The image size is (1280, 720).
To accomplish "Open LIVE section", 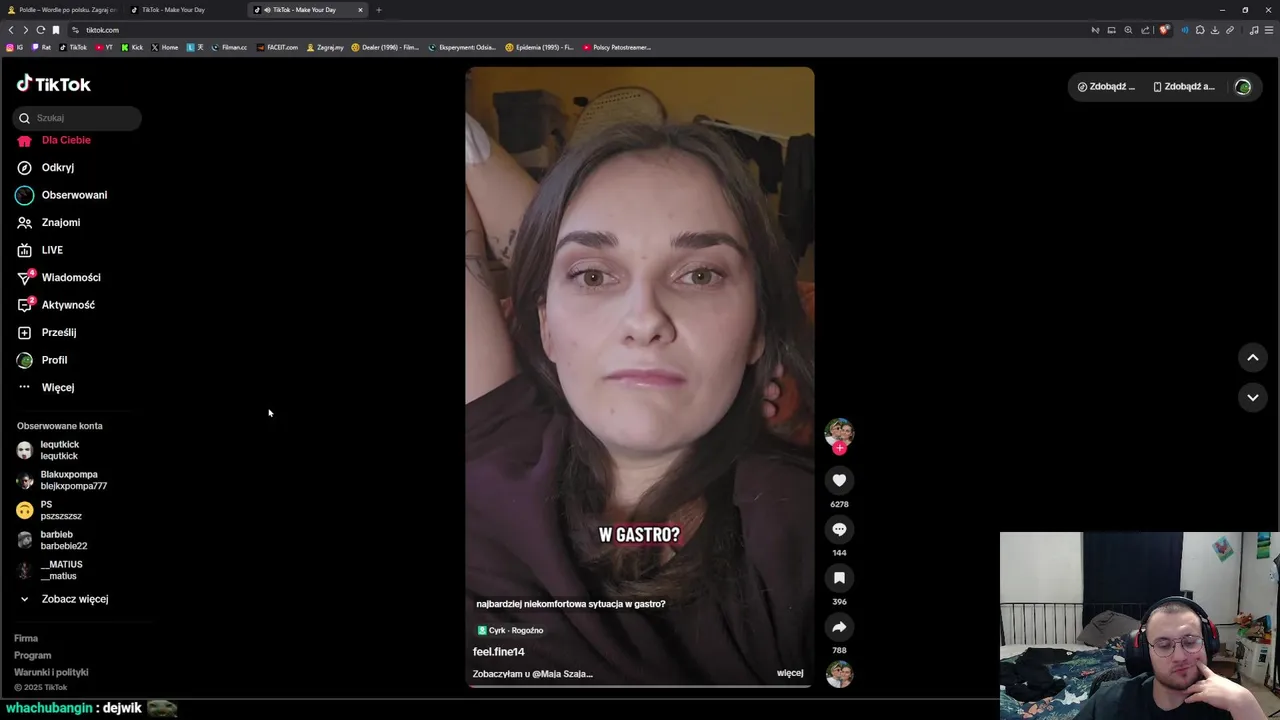I will (40, 250).
